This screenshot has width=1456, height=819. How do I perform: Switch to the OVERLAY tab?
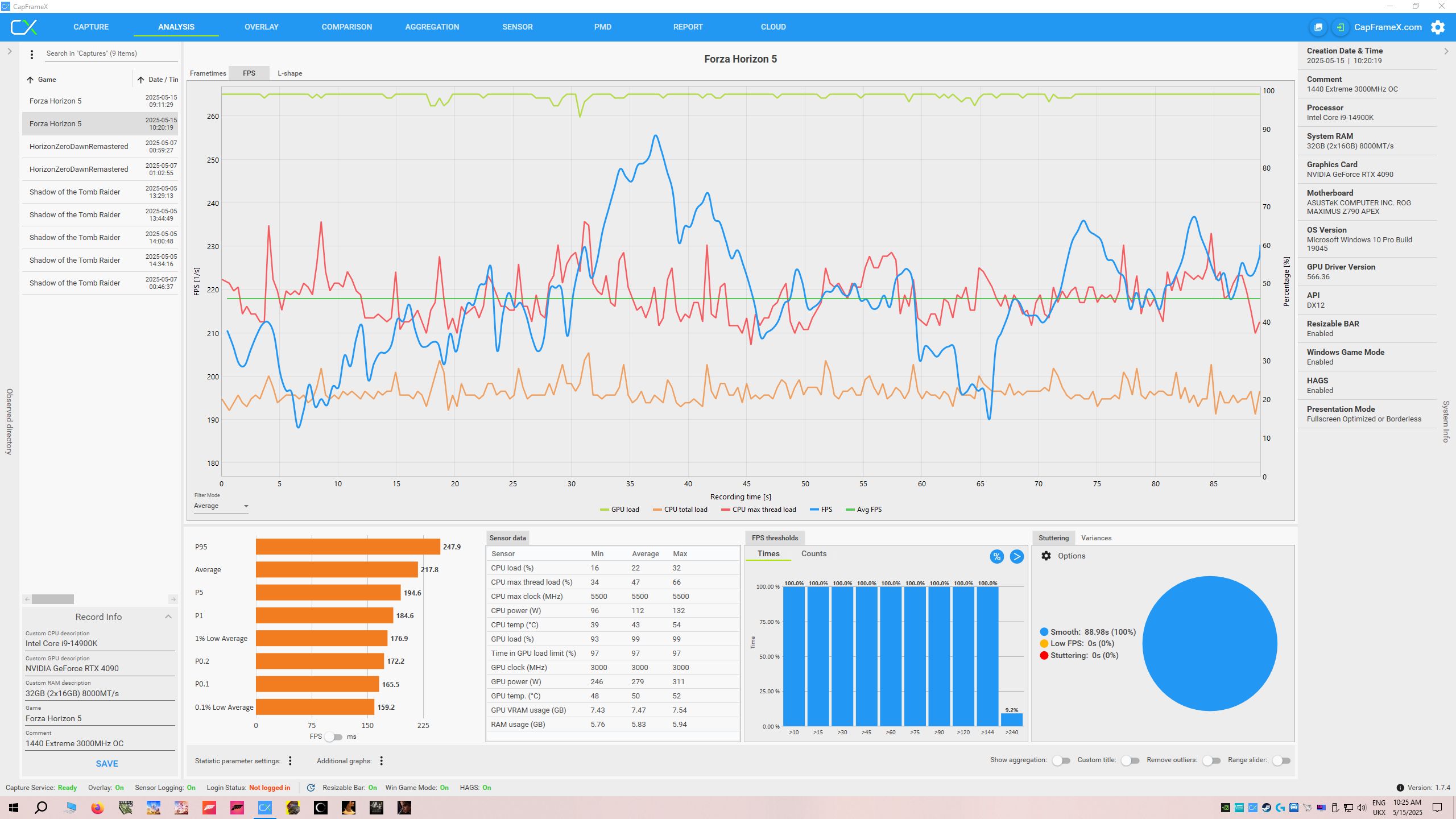point(262,27)
